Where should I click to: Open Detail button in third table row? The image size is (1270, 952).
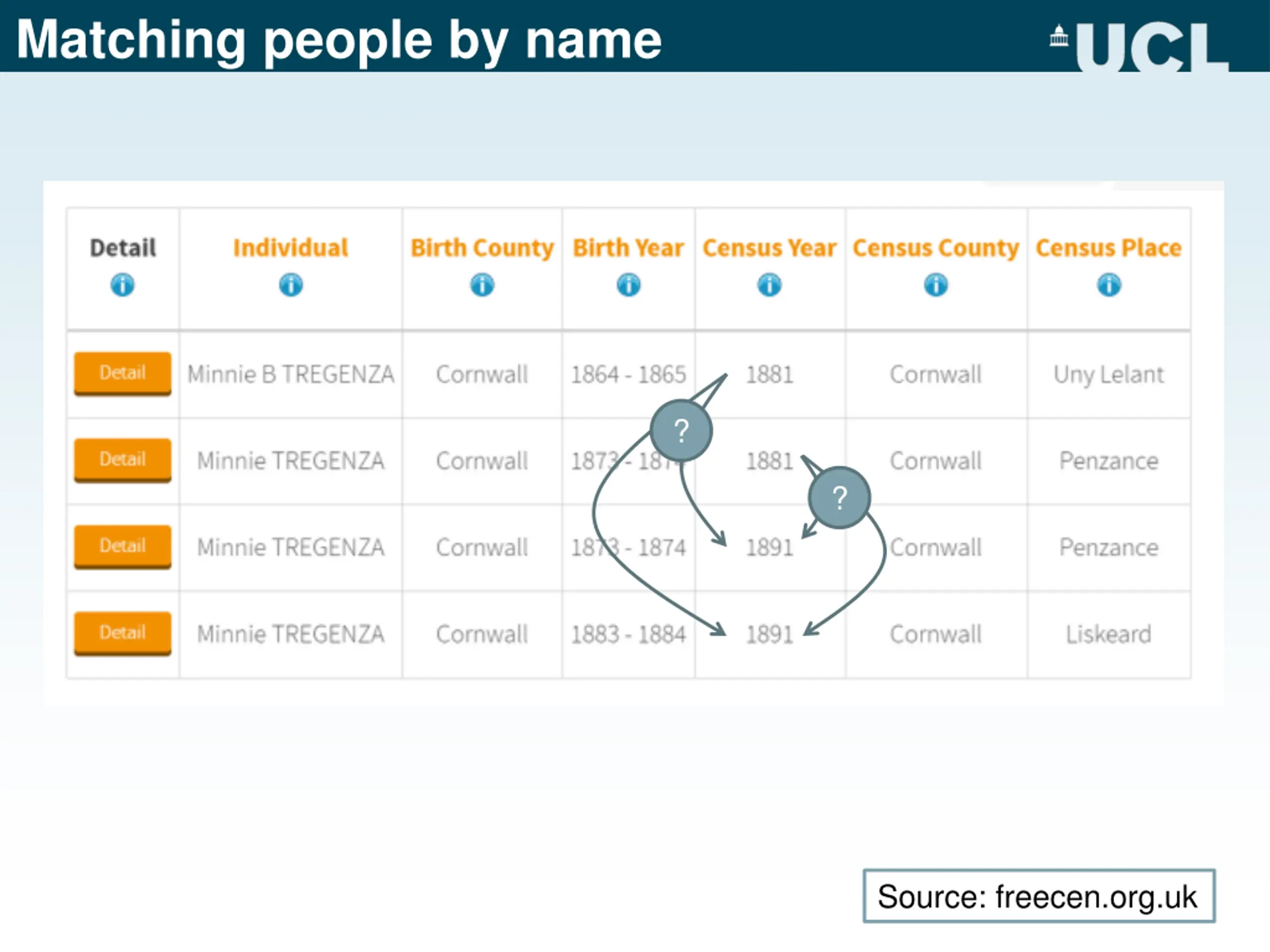coord(123,546)
